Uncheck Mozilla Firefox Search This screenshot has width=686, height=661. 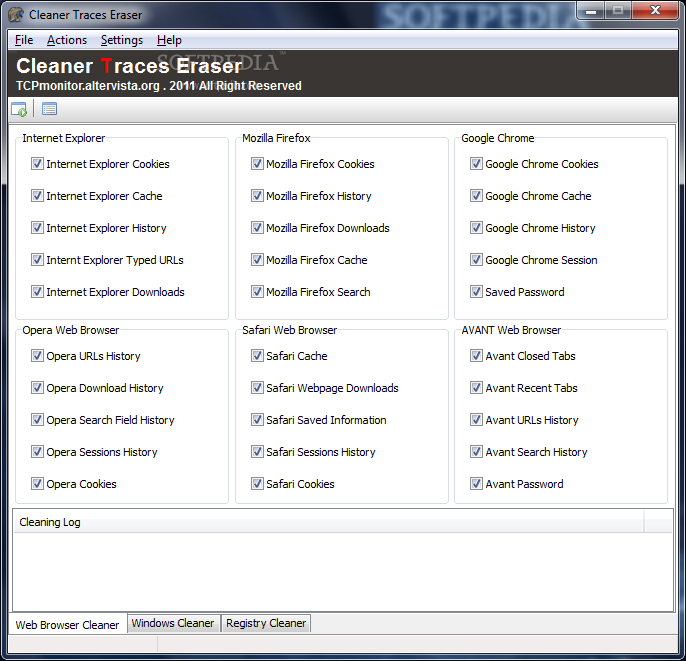[x=257, y=291]
